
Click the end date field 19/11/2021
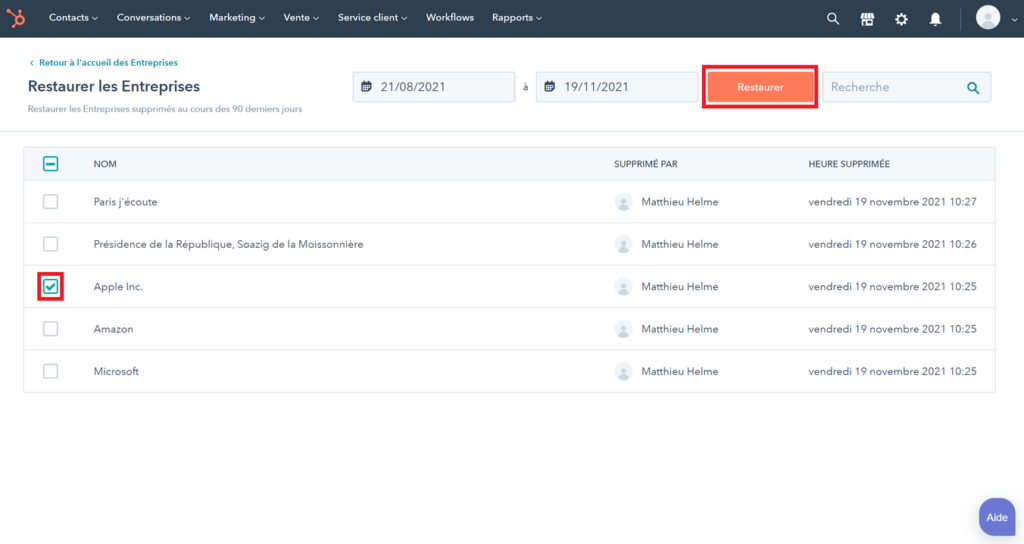pyautogui.click(x=617, y=87)
